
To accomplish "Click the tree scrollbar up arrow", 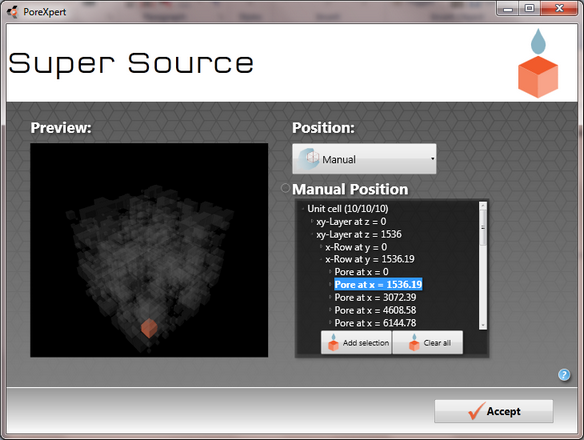I will pyautogui.click(x=483, y=205).
